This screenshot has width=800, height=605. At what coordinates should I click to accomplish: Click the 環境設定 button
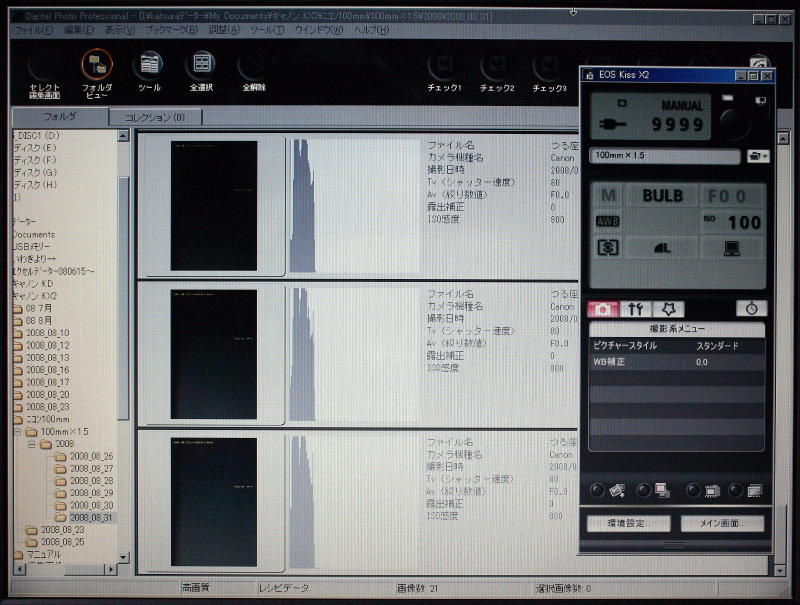pos(629,523)
